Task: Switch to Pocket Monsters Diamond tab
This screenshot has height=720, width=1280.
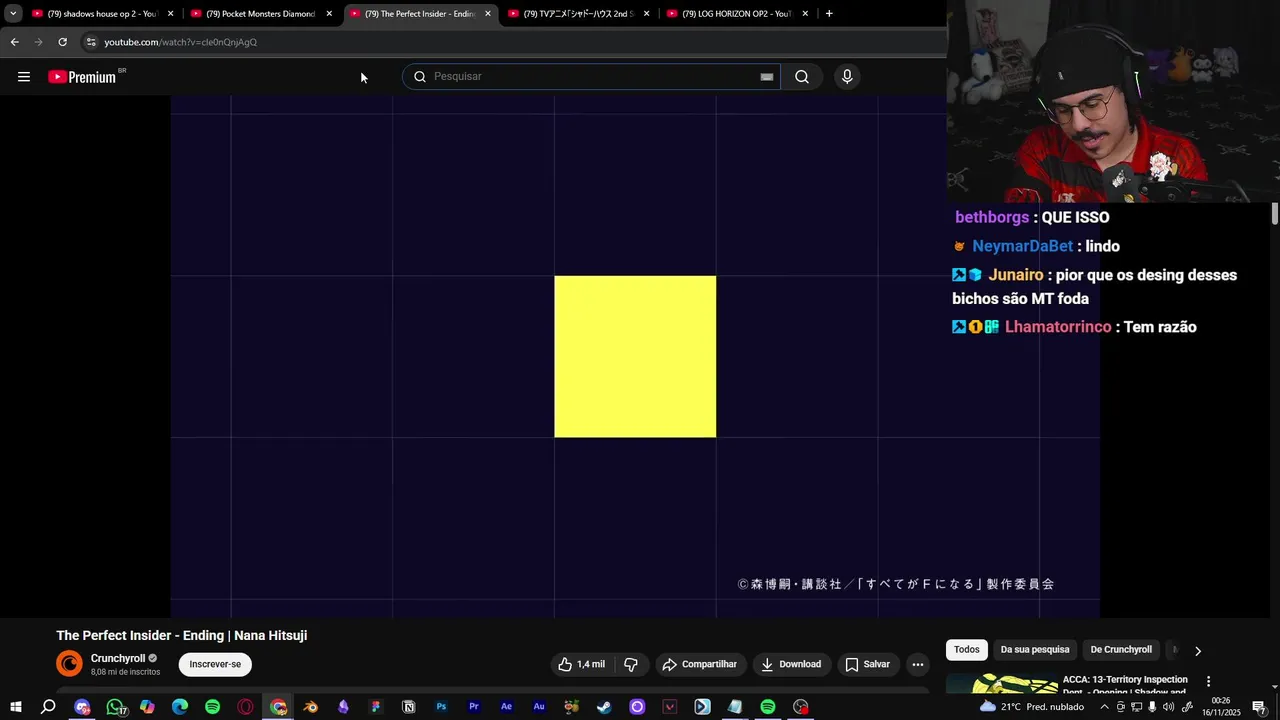Action: pos(260,14)
